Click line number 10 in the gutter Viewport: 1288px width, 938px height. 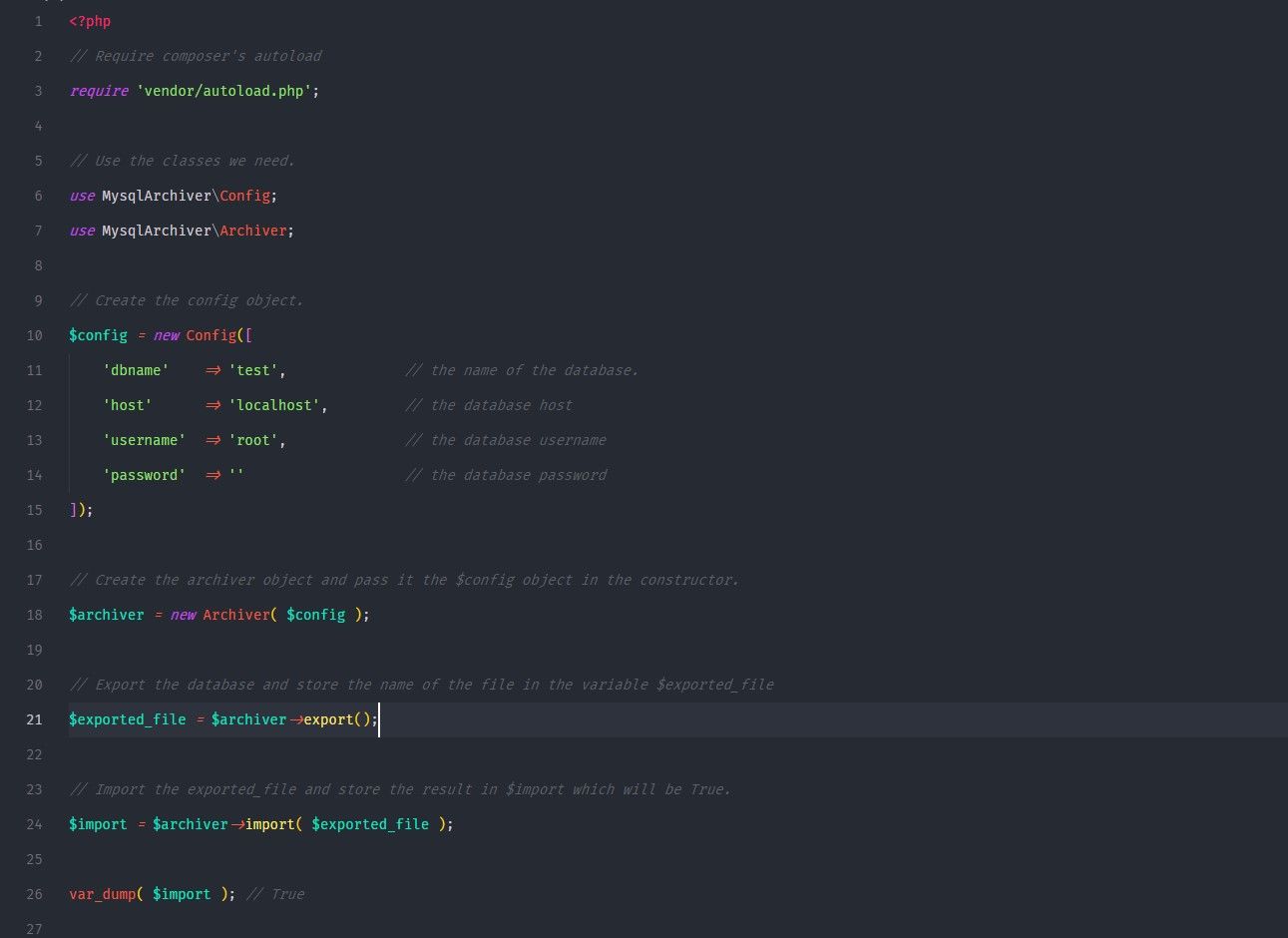35,335
